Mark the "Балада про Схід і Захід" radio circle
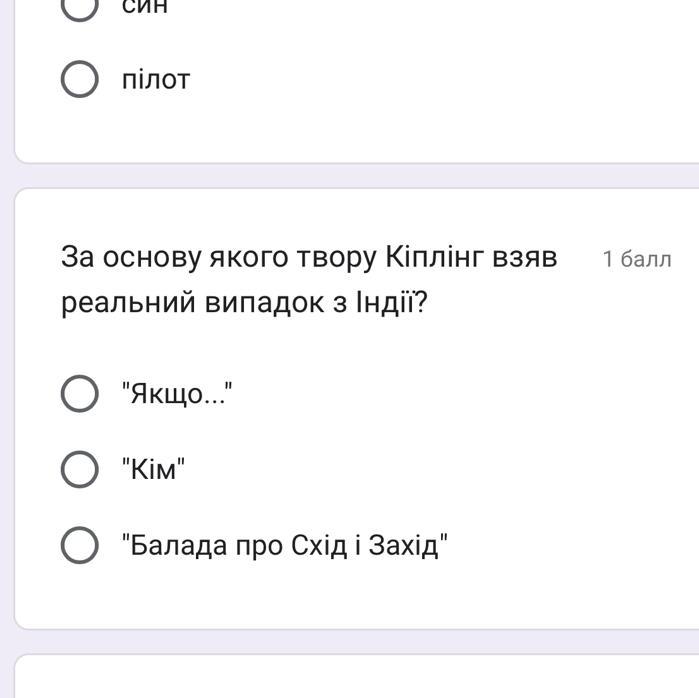Image resolution: width=699 pixels, height=698 pixels. (x=80, y=546)
